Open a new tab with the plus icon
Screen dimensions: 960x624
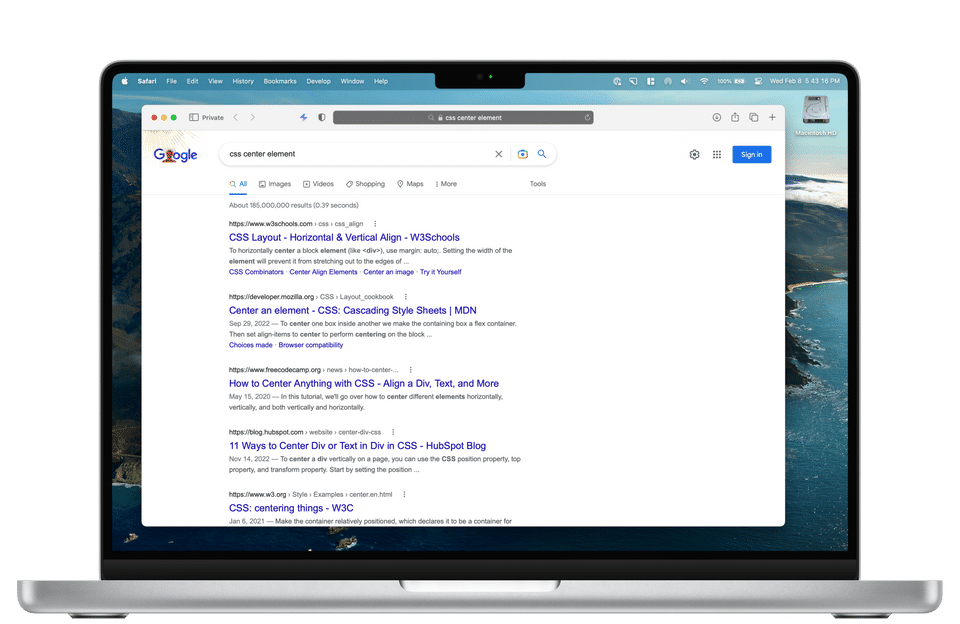pyautogui.click(x=772, y=118)
